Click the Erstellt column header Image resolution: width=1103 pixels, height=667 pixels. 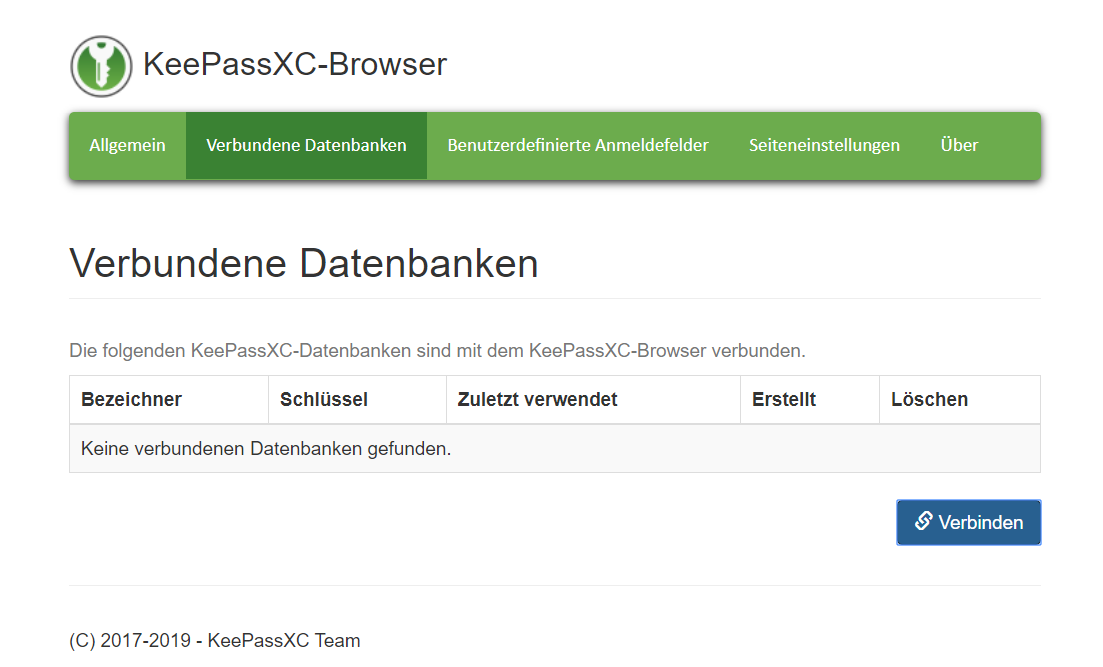(x=810, y=400)
